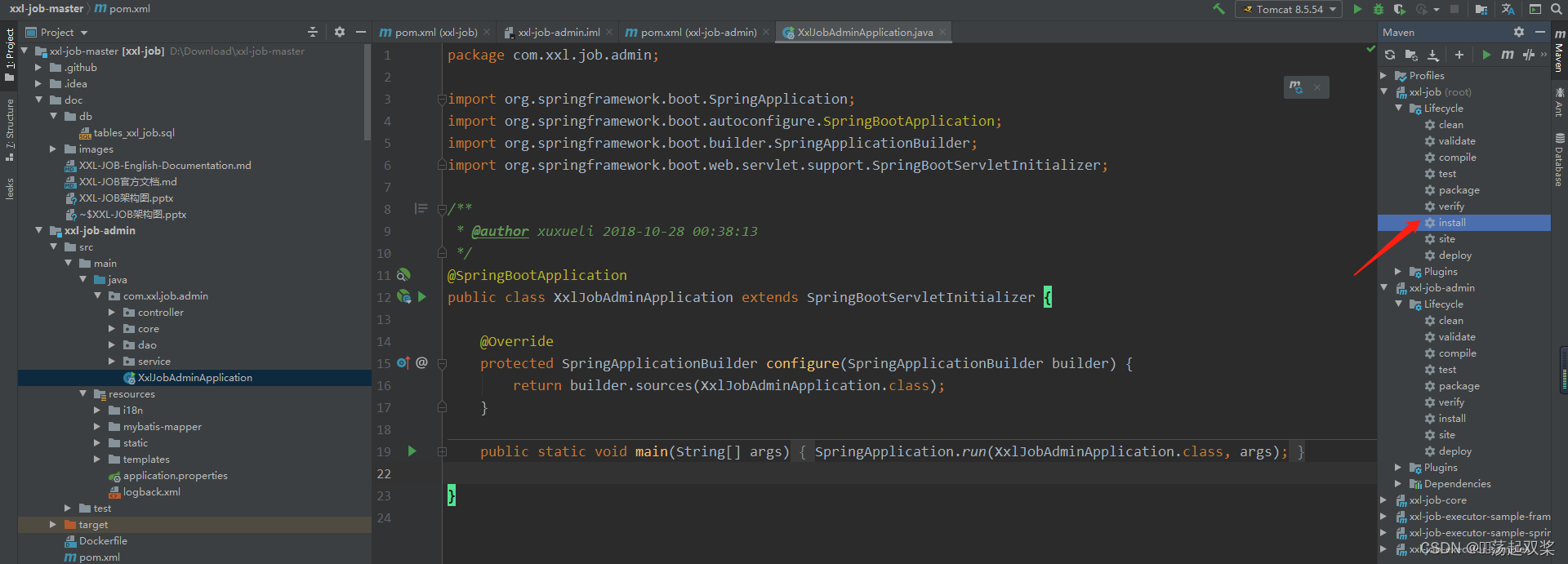Expand the controller package folder

pyautogui.click(x=112, y=313)
